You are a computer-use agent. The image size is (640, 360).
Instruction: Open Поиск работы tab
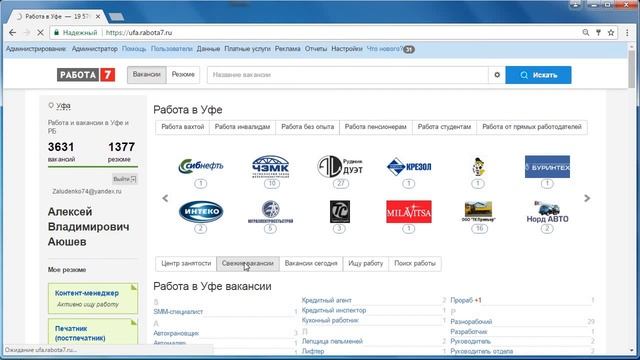click(x=415, y=264)
